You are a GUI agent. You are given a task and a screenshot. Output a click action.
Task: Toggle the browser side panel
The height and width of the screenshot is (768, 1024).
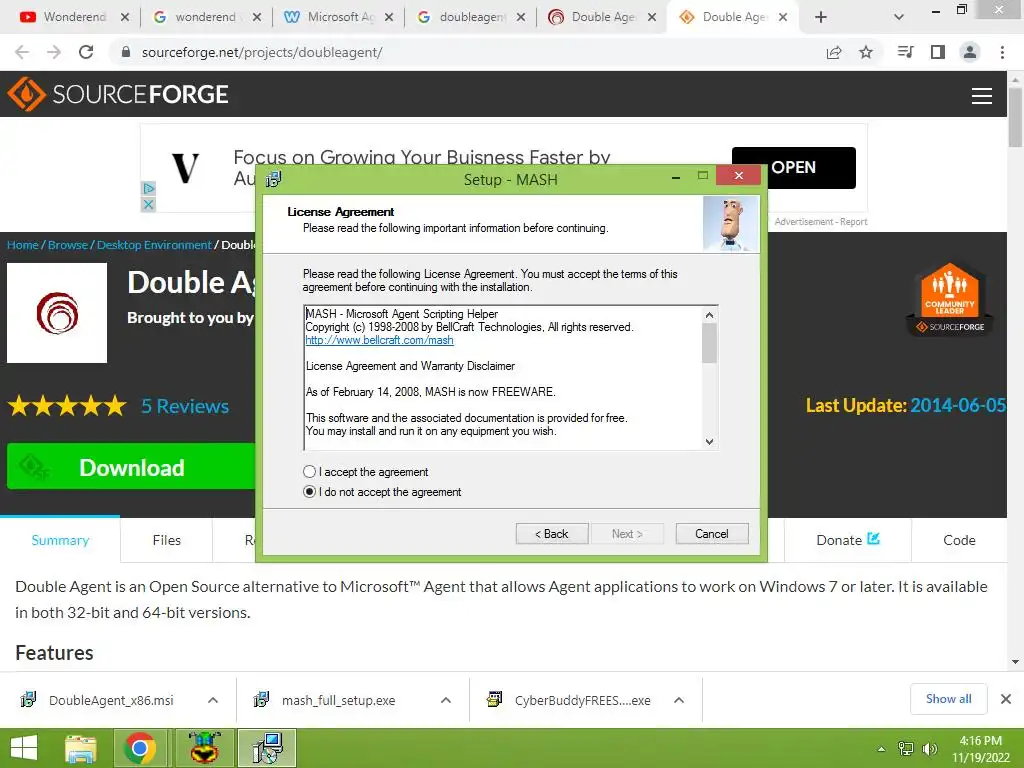click(x=938, y=52)
